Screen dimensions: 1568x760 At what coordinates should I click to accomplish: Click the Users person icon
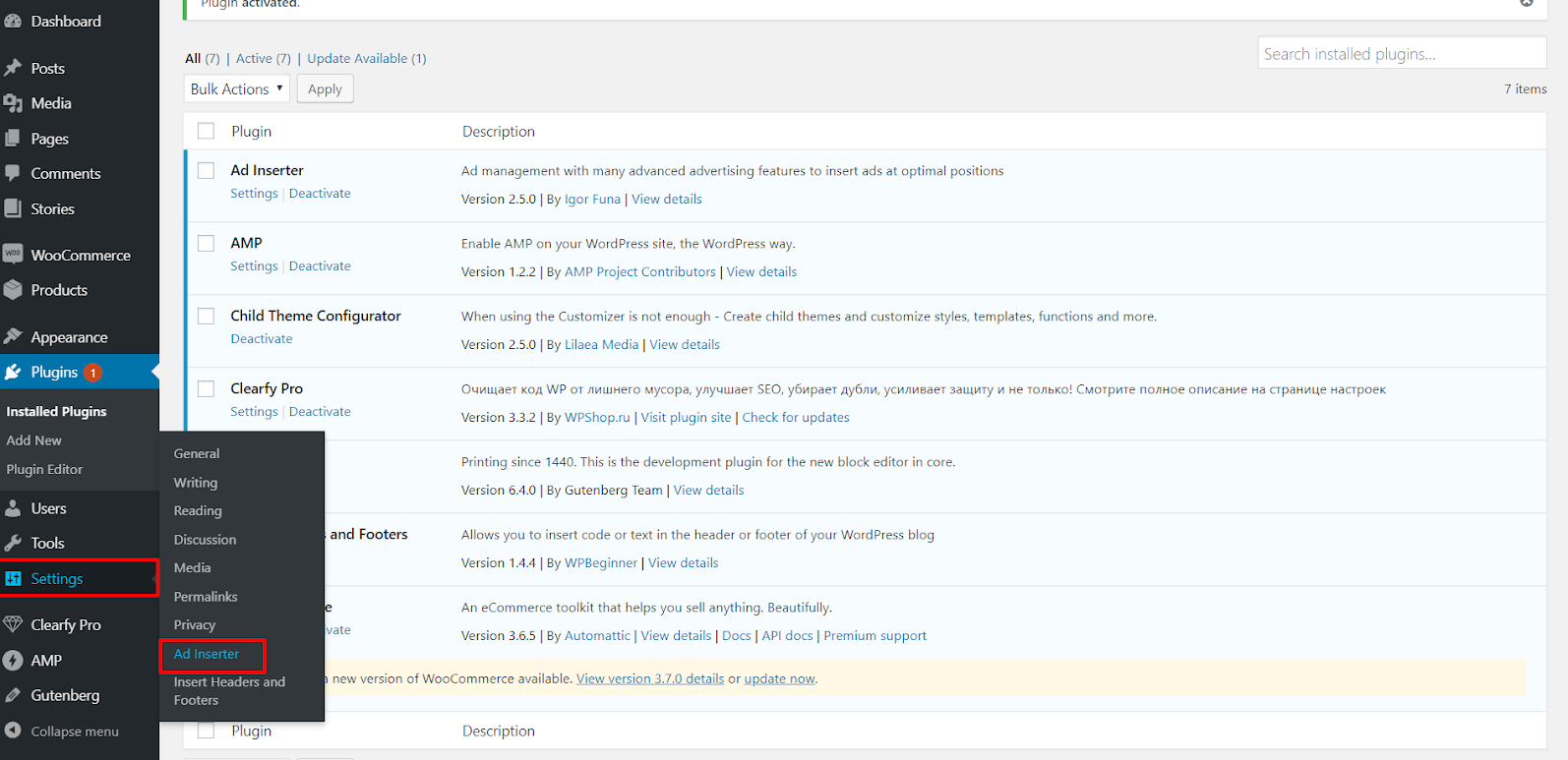[x=13, y=508]
